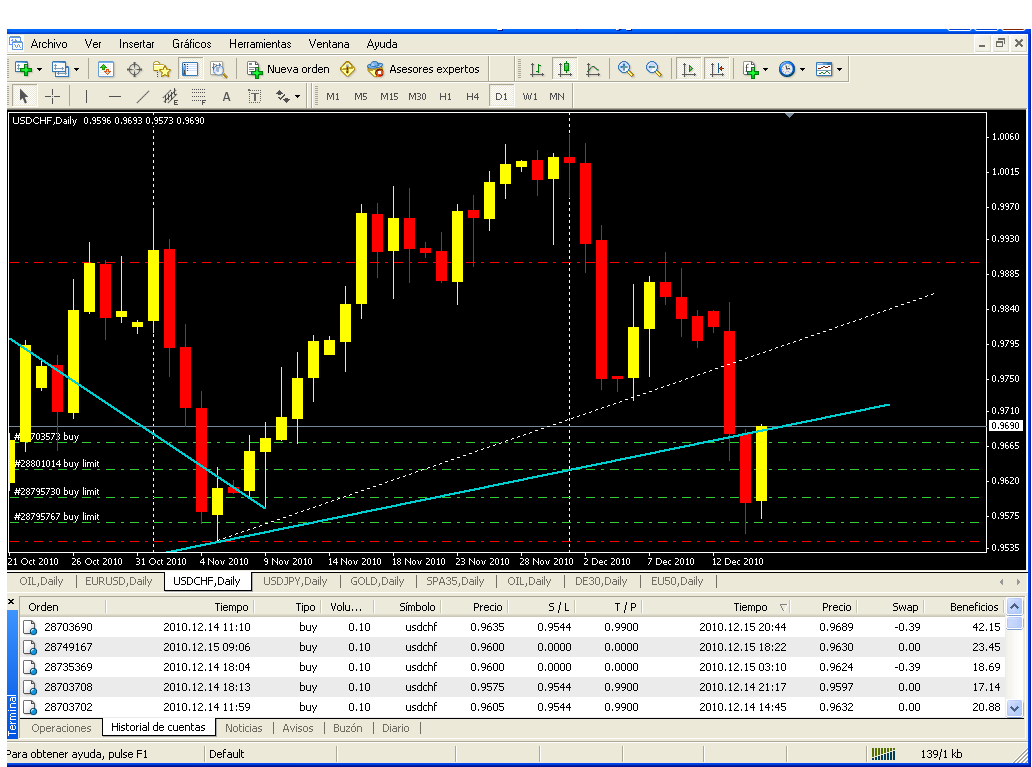Select the H4 timeframe
This screenshot has height=767, width=1032.
click(473, 97)
